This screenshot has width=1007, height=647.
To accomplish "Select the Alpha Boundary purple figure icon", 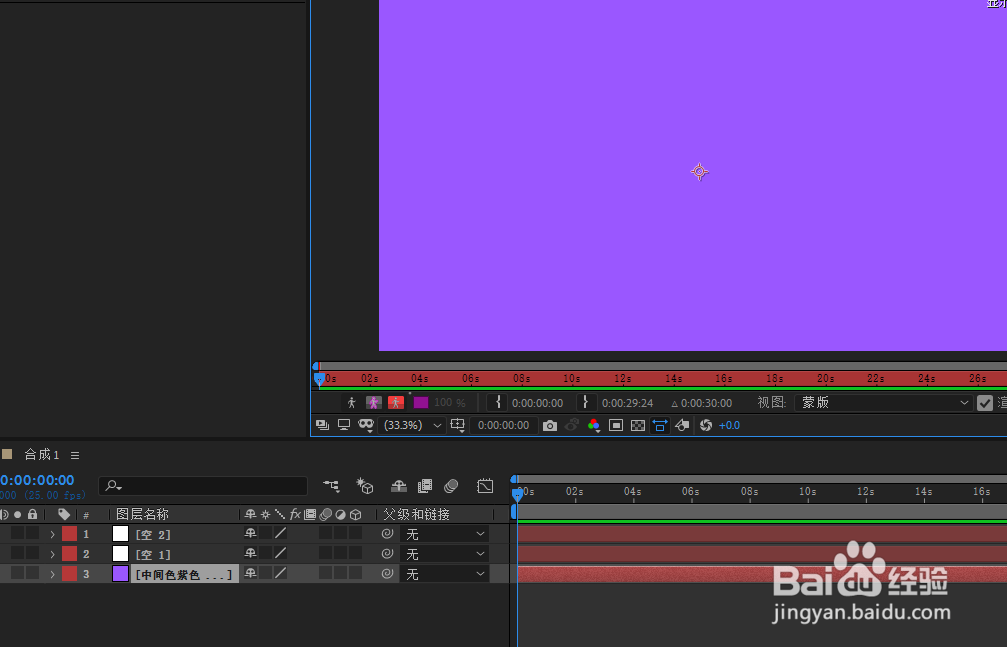I will 374,403.
